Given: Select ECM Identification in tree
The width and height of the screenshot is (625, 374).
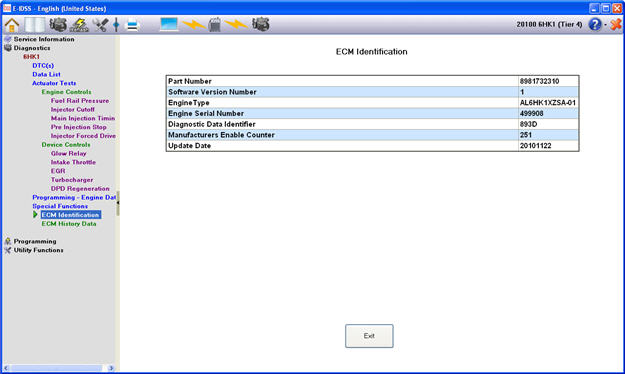Looking at the screenshot, I should click(71, 215).
